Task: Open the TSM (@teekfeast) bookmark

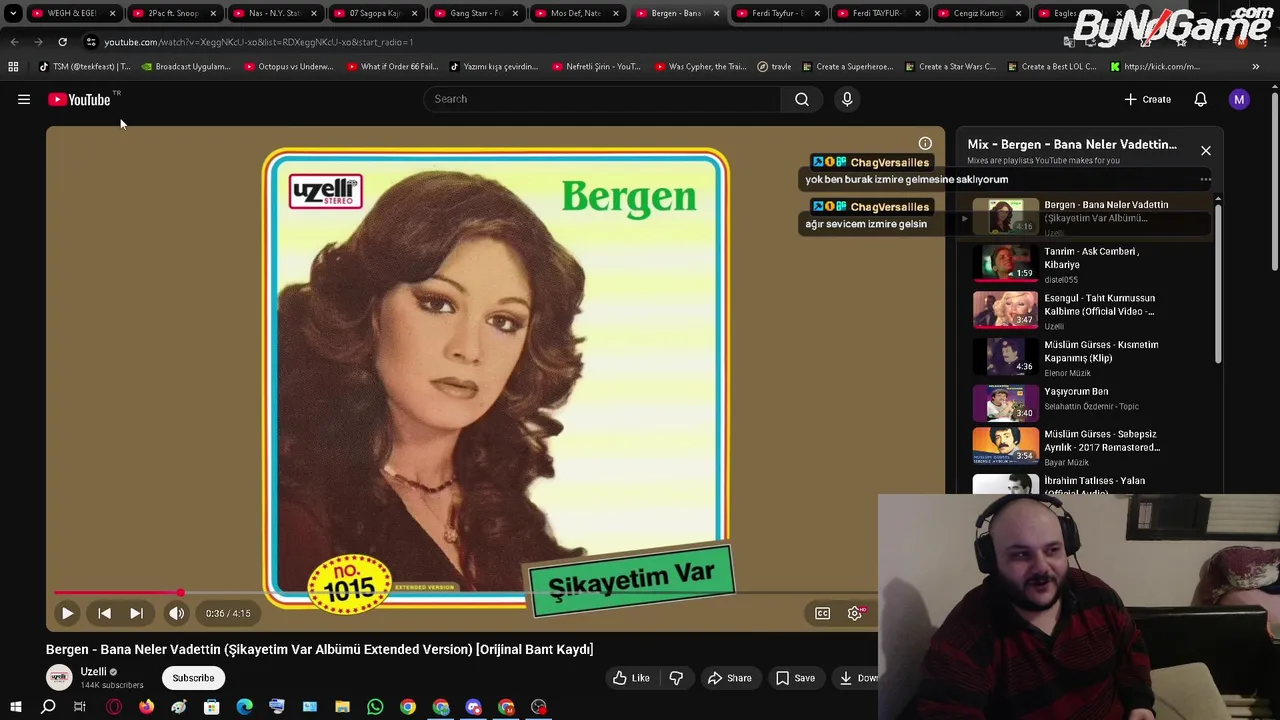Action: [x=85, y=67]
